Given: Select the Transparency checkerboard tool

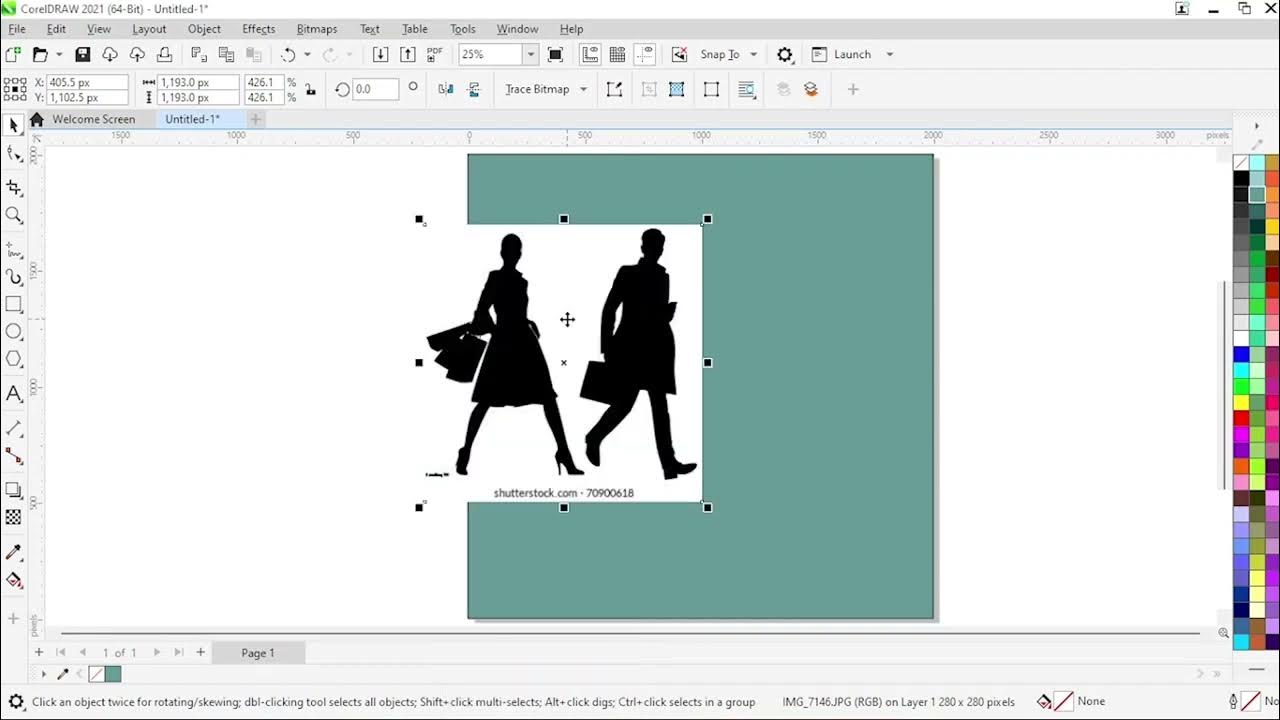Looking at the screenshot, I should 14,518.
